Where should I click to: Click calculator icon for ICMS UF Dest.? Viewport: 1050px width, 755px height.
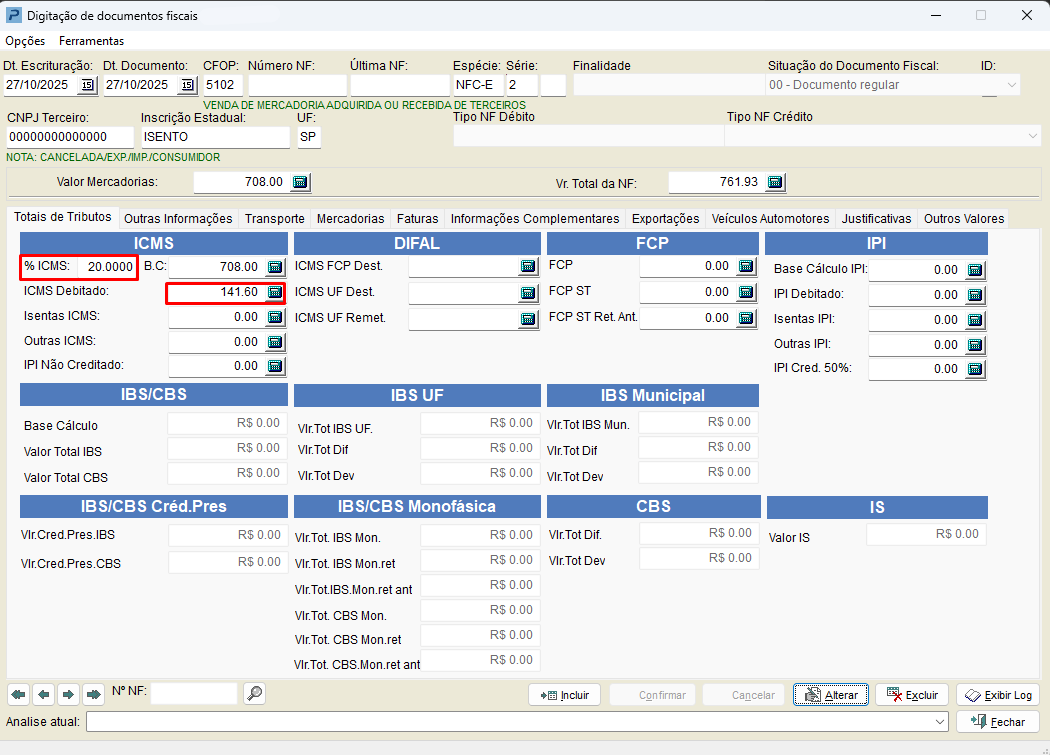coord(528,293)
